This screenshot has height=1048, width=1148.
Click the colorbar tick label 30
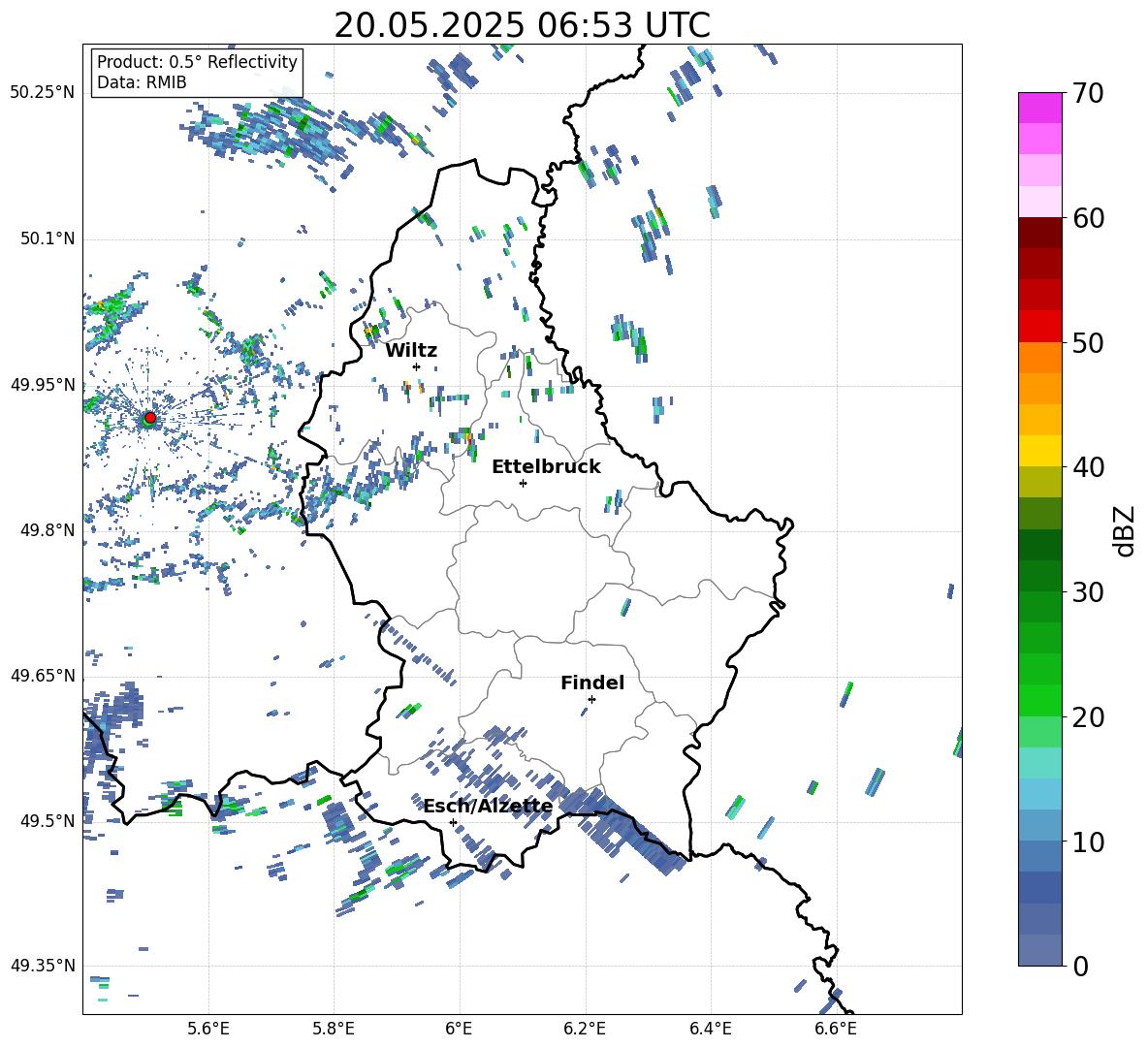[x=1088, y=592]
